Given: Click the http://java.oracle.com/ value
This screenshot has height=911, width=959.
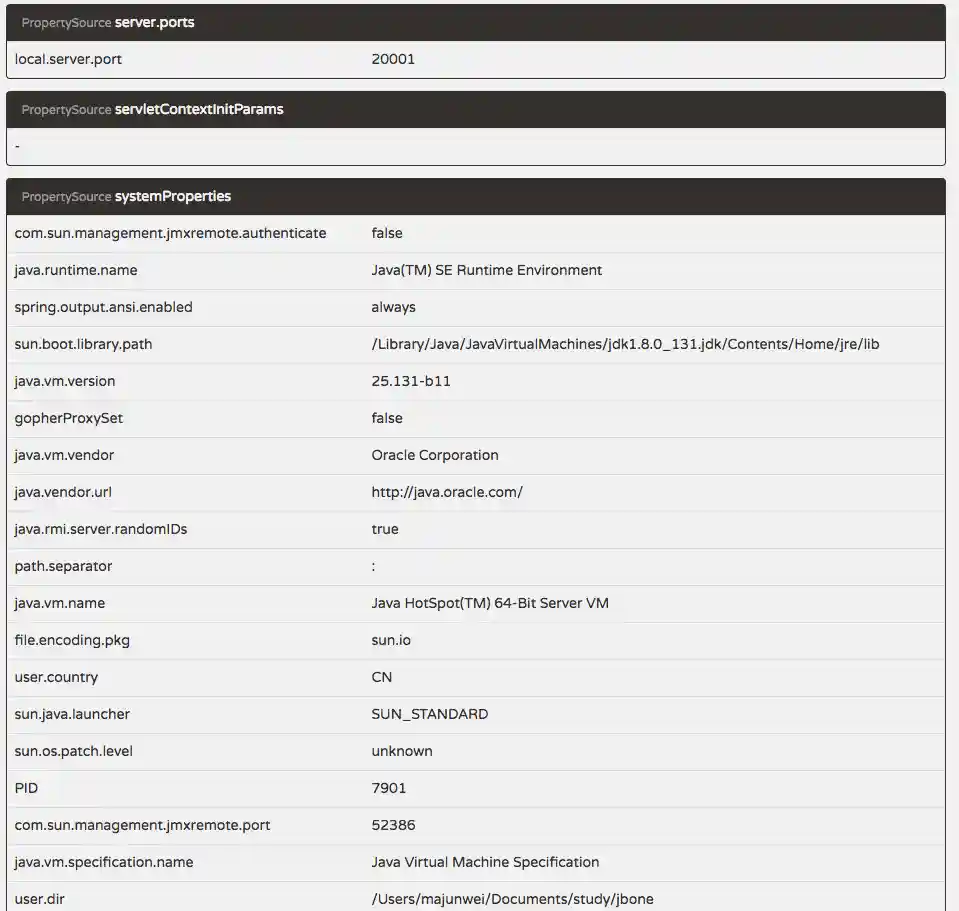Looking at the screenshot, I should [447, 492].
